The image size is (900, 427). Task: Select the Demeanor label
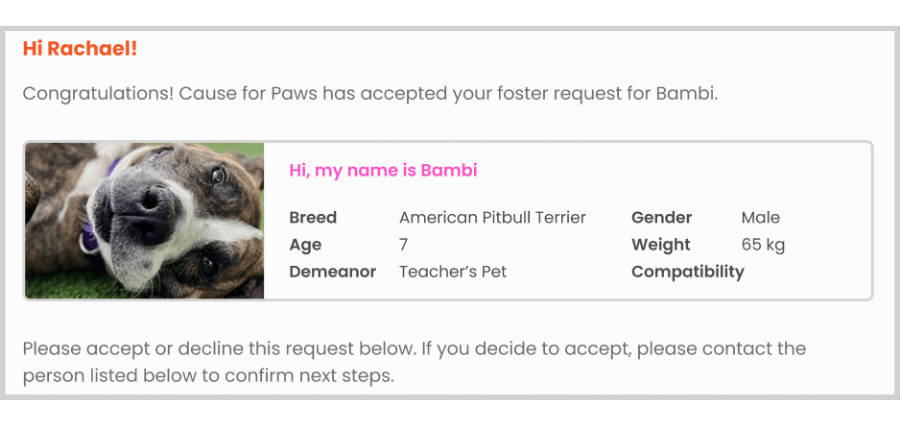click(332, 271)
